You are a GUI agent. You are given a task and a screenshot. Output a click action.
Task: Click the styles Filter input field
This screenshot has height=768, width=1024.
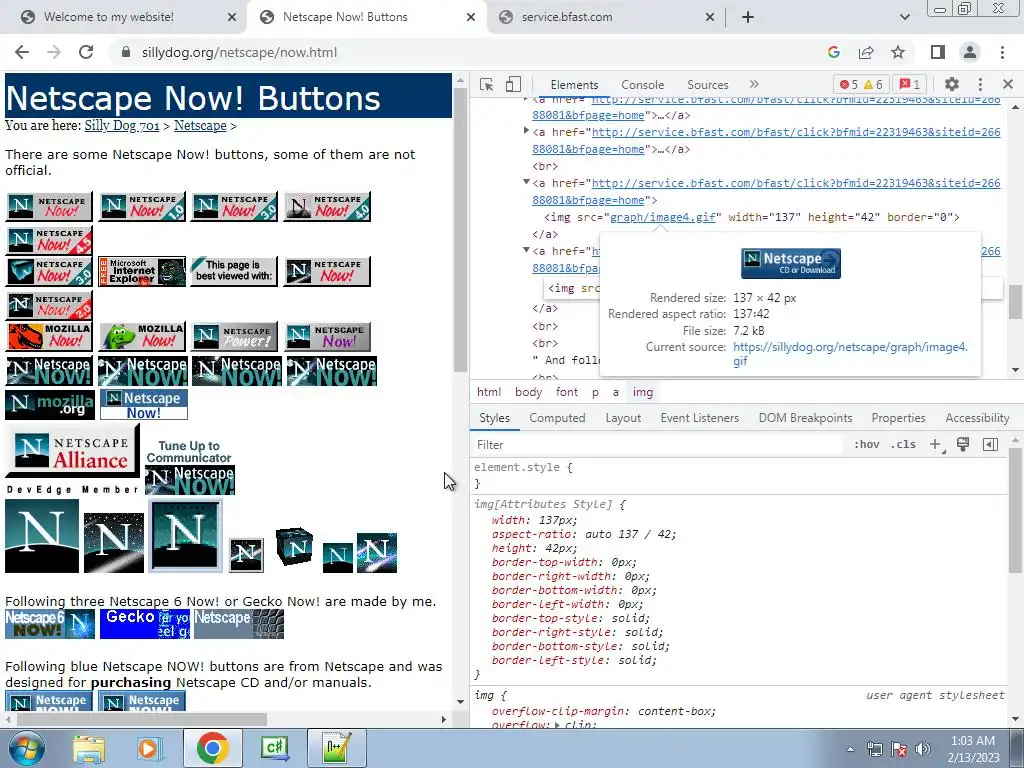click(x=658, y=445)
